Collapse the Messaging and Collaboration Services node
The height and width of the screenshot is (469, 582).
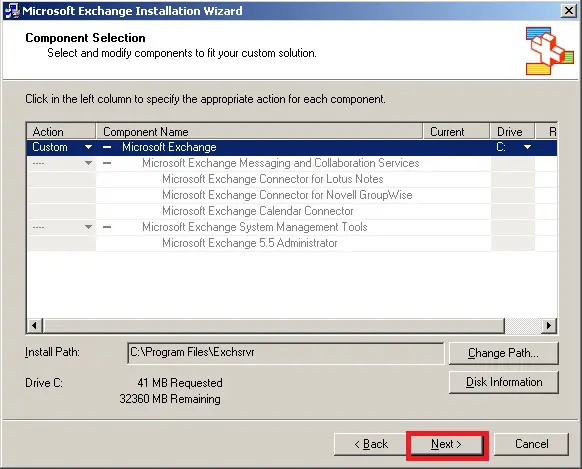click(x=107, y=163)
